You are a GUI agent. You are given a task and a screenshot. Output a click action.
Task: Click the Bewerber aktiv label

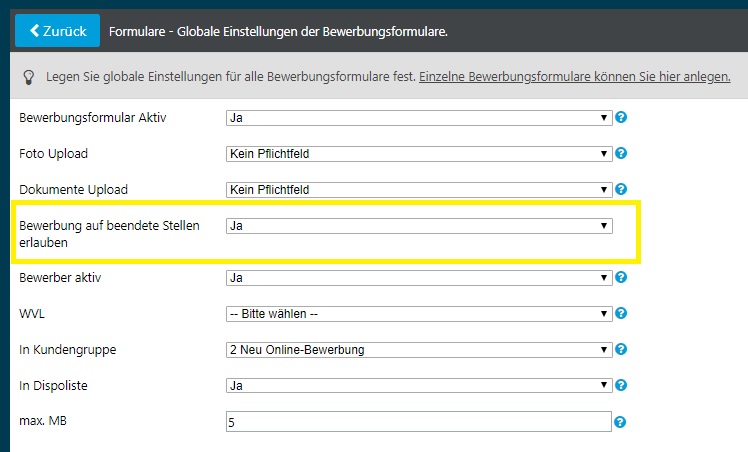60,277
